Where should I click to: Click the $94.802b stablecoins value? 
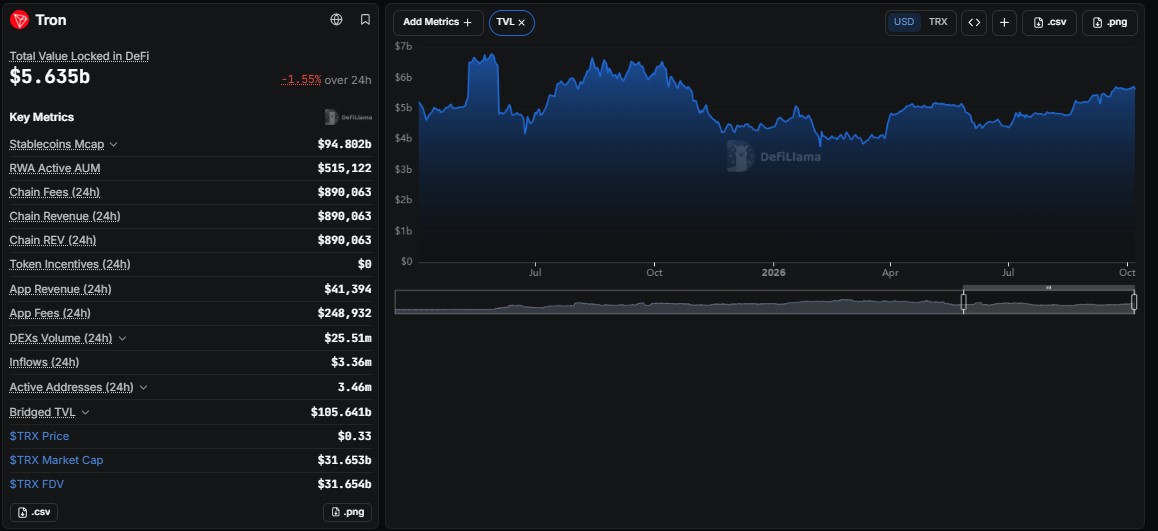344,144
